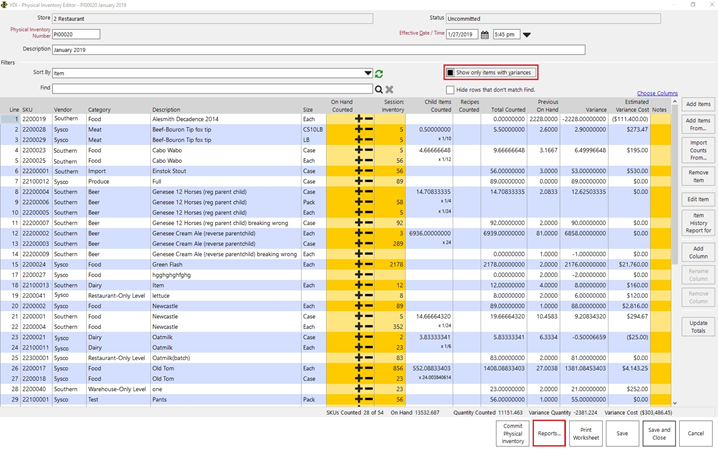Clear the Find field with X icon
718x450 pixels.
pyautogui.click(x=390, y=89)
